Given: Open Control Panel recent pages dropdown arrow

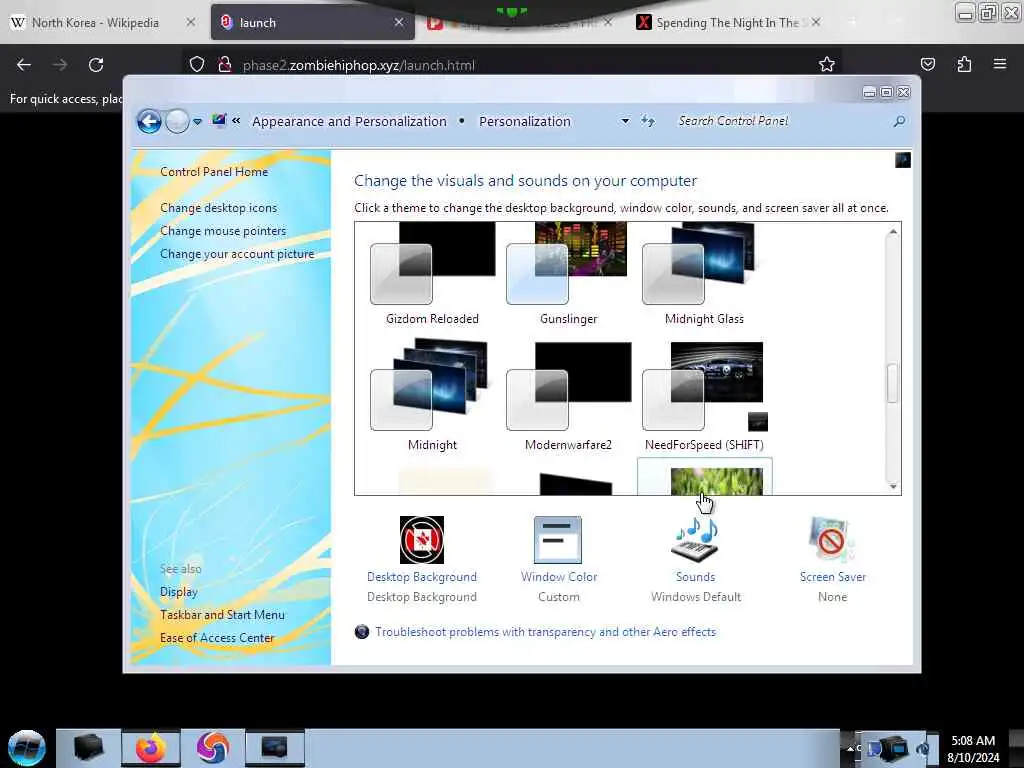Looking at the screenshot, I should [x=197, y=121].
